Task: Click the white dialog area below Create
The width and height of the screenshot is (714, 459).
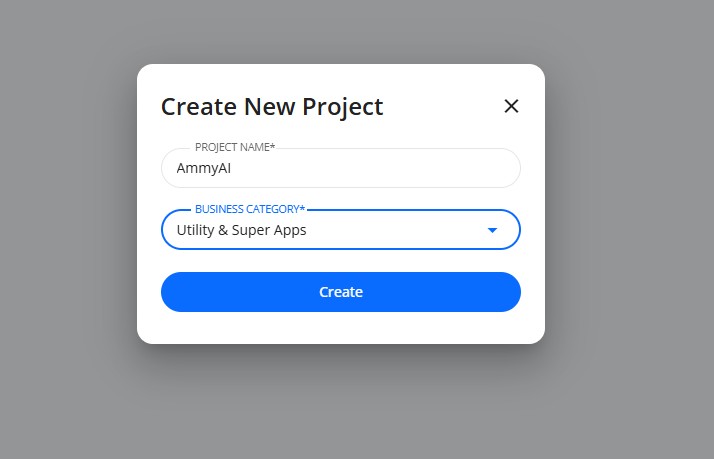Action: [340, 328]
